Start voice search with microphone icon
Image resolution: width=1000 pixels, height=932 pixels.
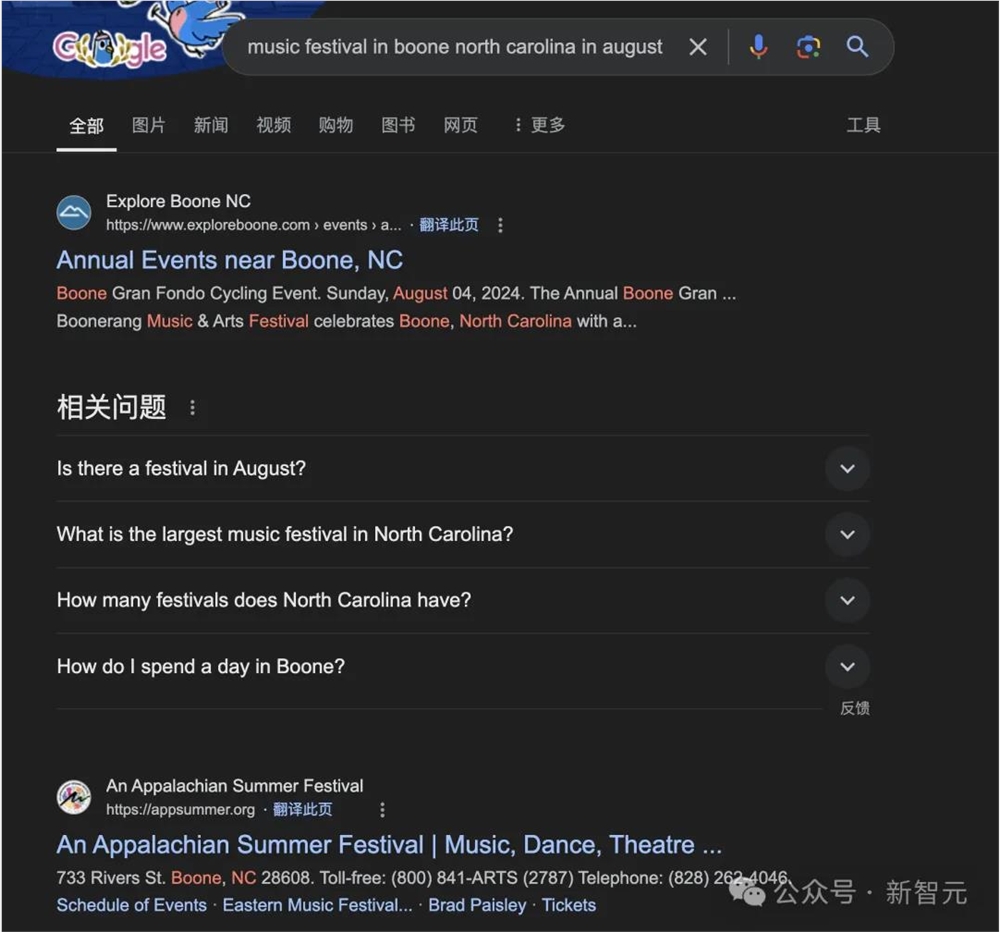pyautogui.click(x=758, y=47)
